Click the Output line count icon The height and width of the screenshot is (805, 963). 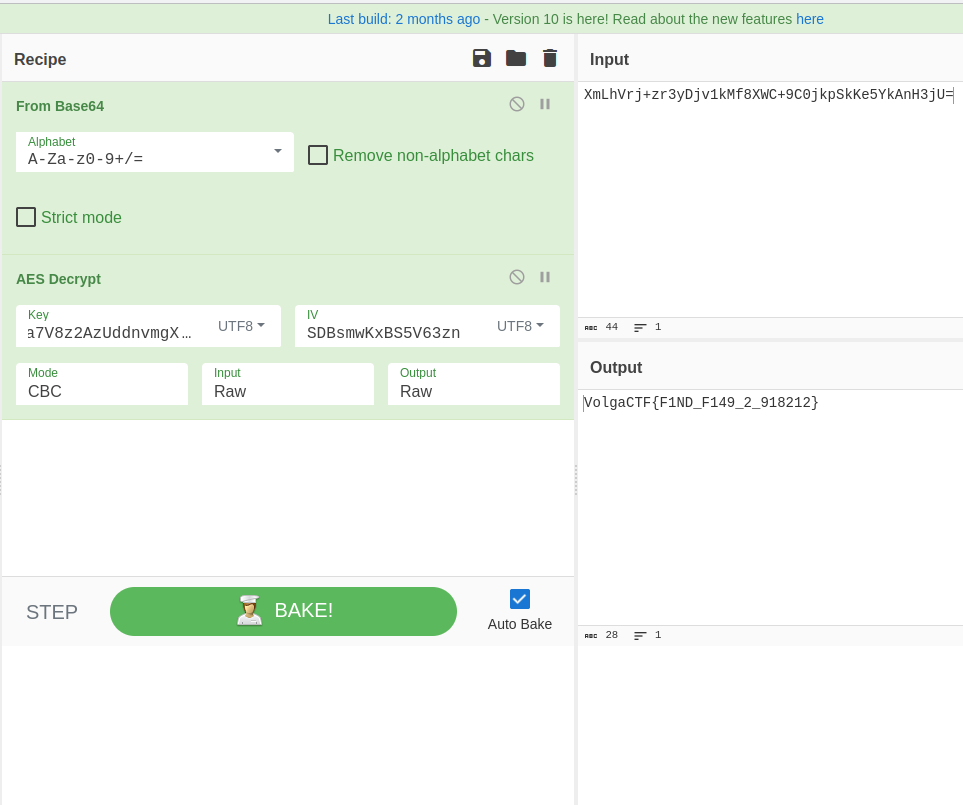coord(640,636)
